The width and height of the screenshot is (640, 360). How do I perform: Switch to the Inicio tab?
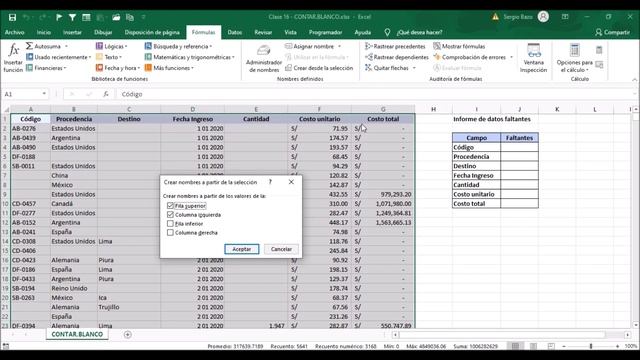44,32
